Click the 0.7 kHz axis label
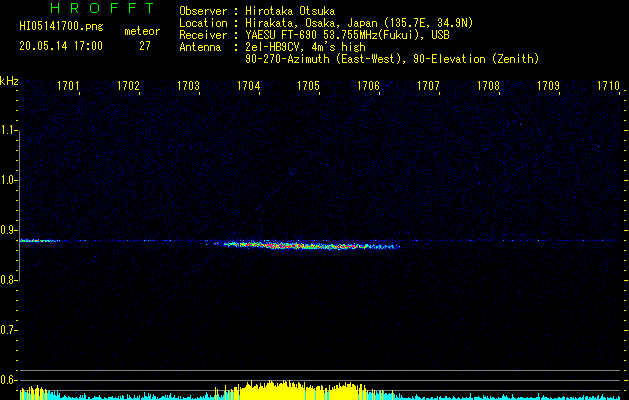 click(8, 330)
